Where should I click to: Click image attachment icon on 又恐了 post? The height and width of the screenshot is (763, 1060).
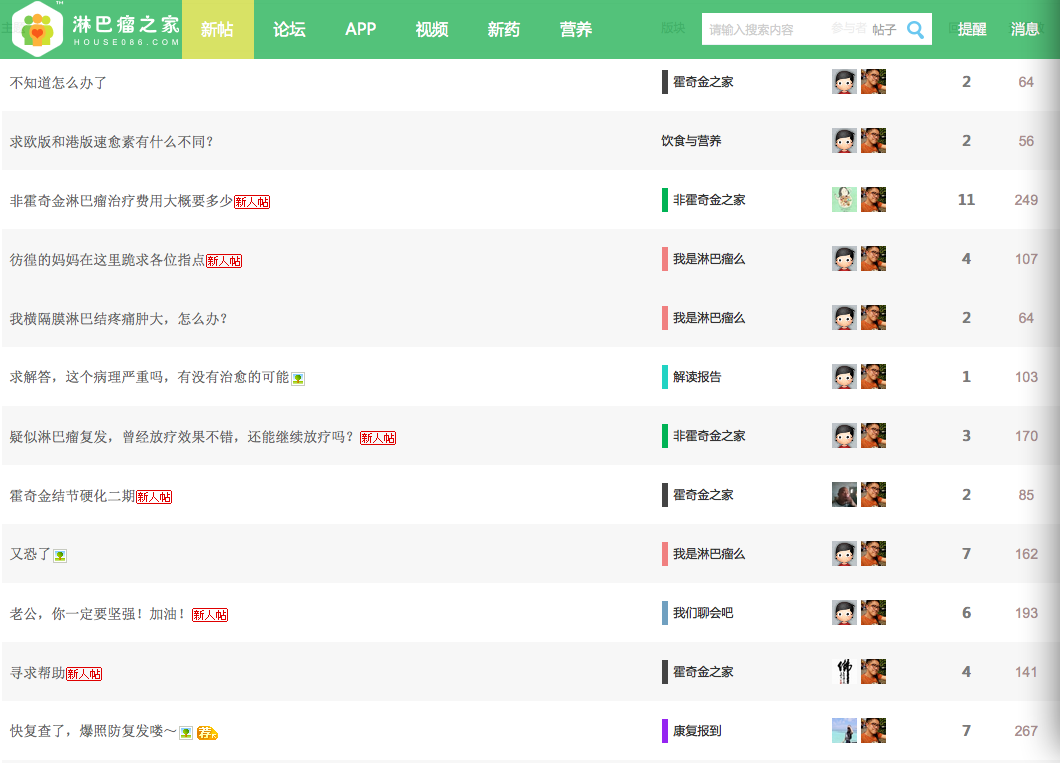[60, 556]
